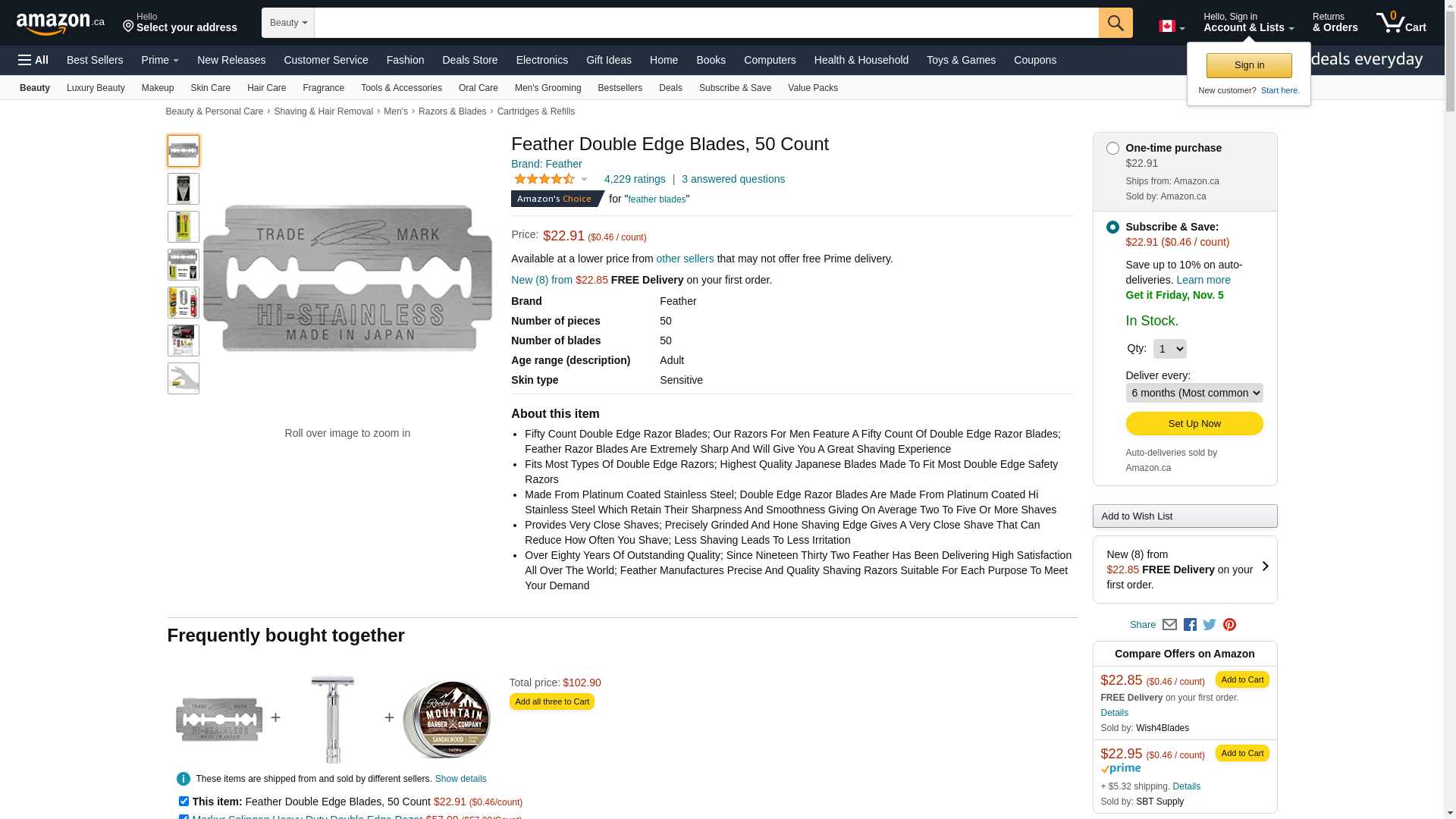1456x819 pixels.
Task: Share the product via email icon
Action: pos(1169,625)
